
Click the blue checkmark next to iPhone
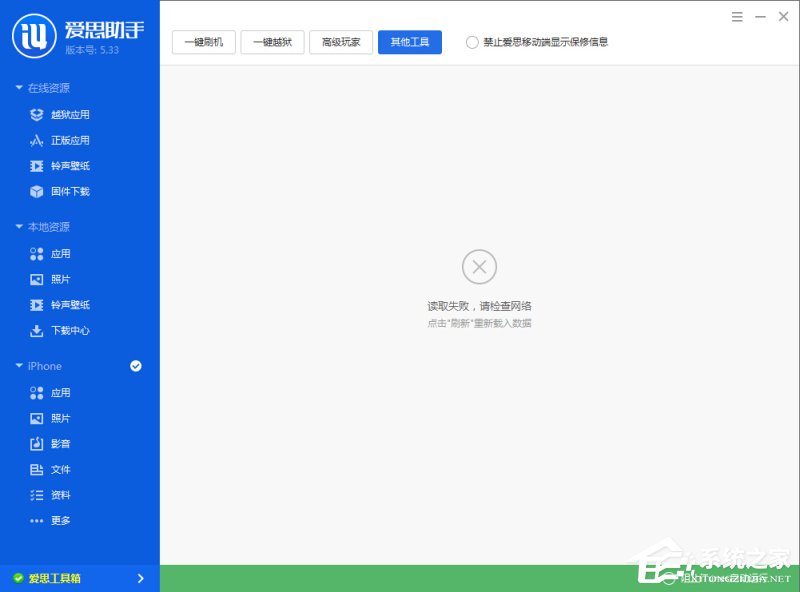point(135,365)
